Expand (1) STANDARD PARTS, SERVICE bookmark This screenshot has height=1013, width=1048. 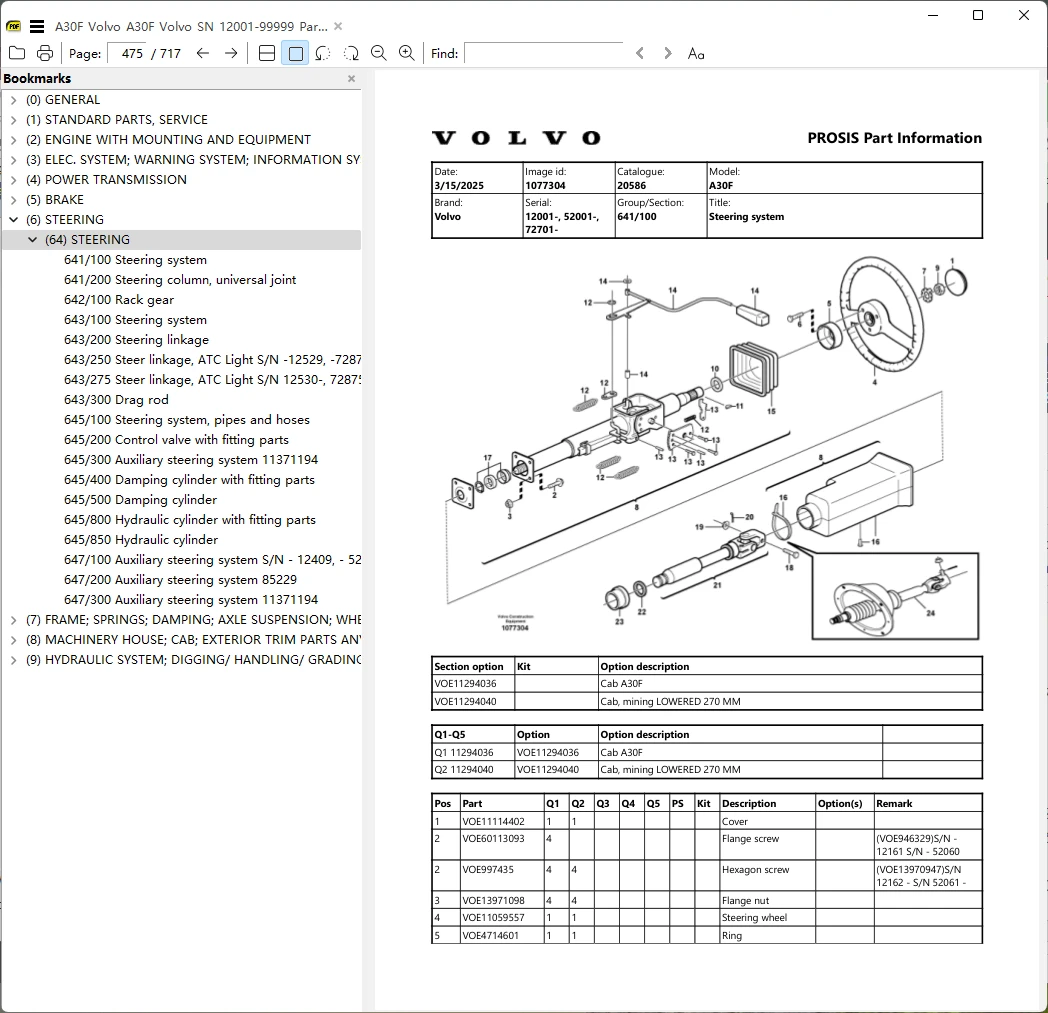coord(13,120)
